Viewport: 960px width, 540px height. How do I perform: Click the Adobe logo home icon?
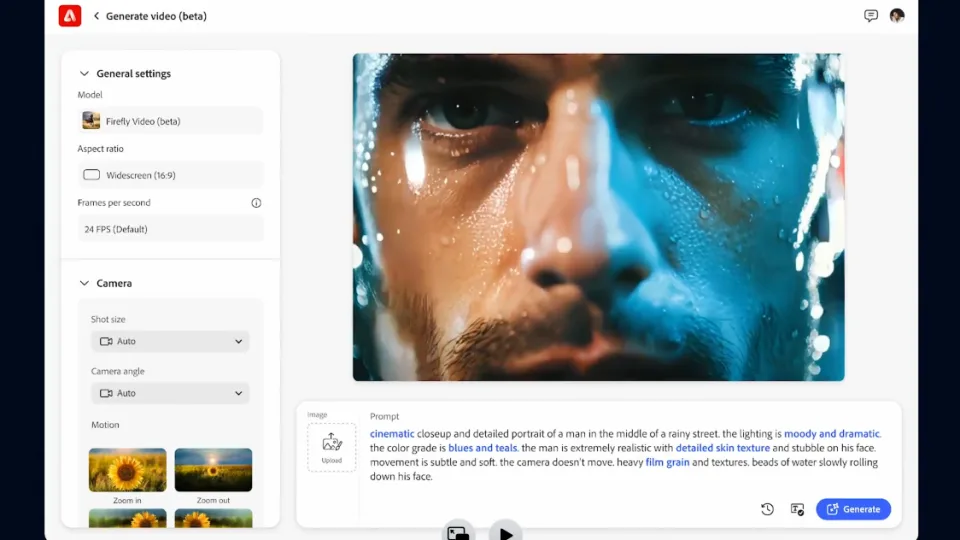pyautogui.click(x=70, y=16)
